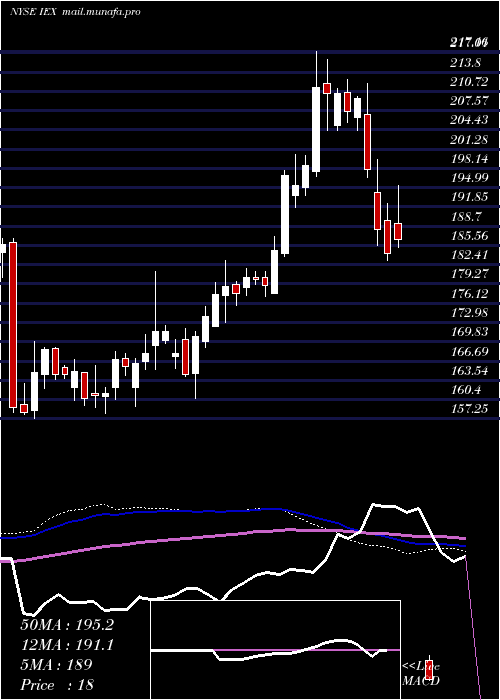The width and height of the screenshot is (500, 700).
Task: Click the 194.99 price axis label
Action: pyautogui.click(x=468, y=178)
